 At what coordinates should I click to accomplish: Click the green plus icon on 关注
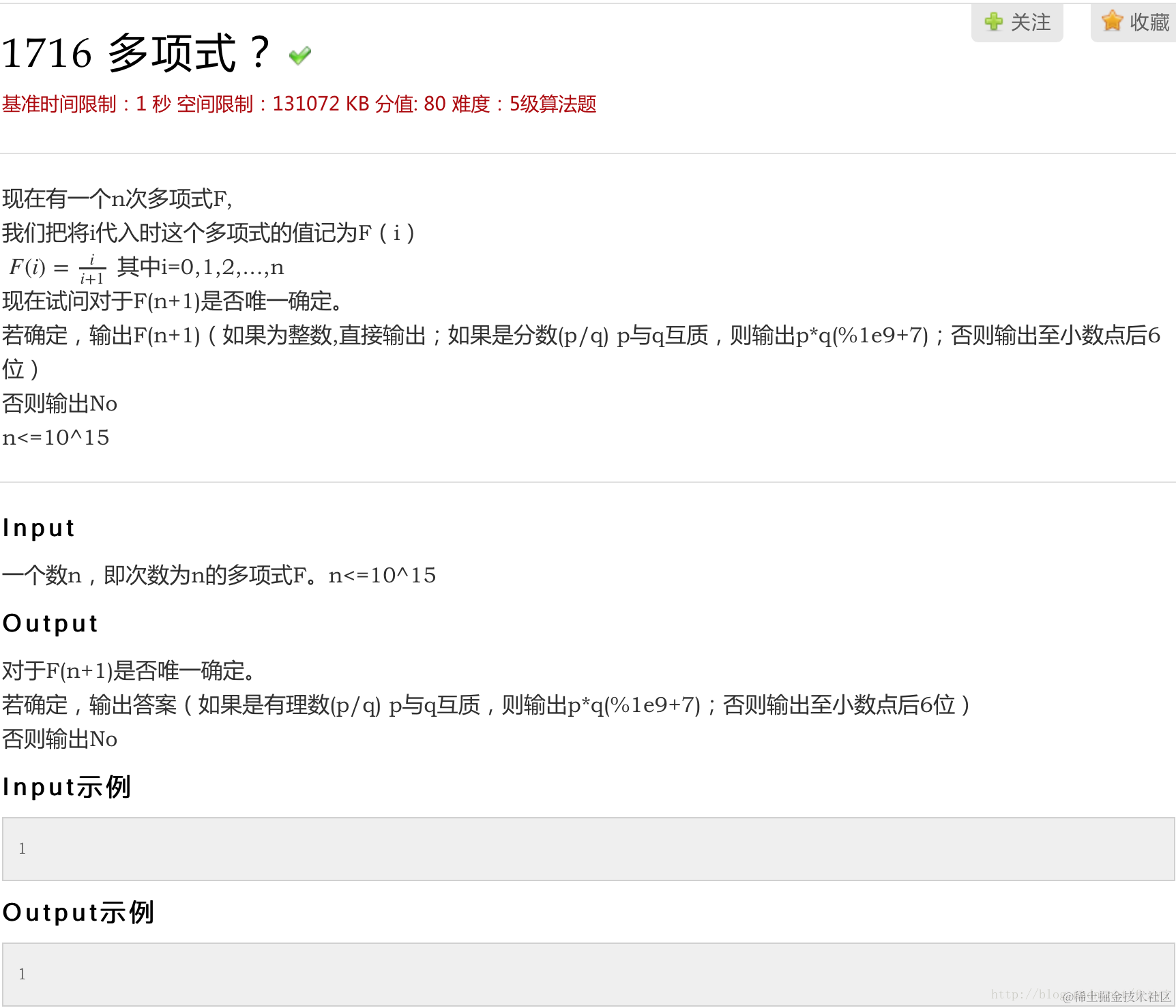click(994, 22)
